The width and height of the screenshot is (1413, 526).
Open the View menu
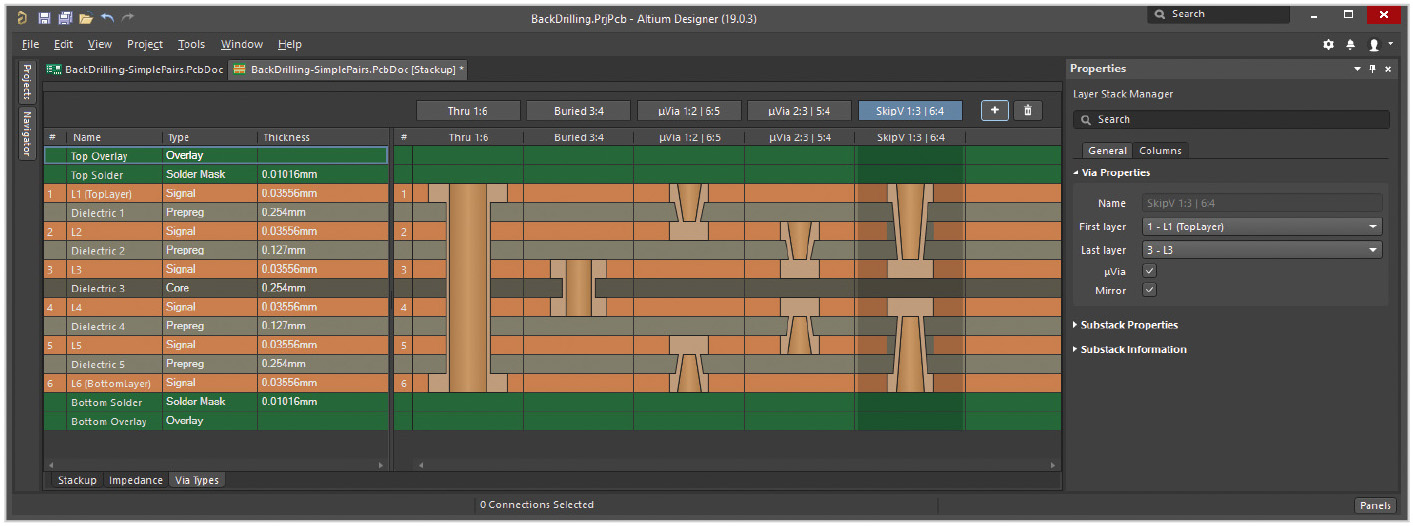[x=100, y=44]
